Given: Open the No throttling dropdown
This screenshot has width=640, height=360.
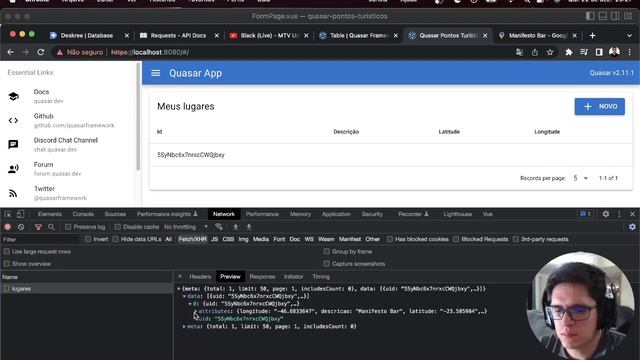Looking at the screenshot, I should click(186, 227).
